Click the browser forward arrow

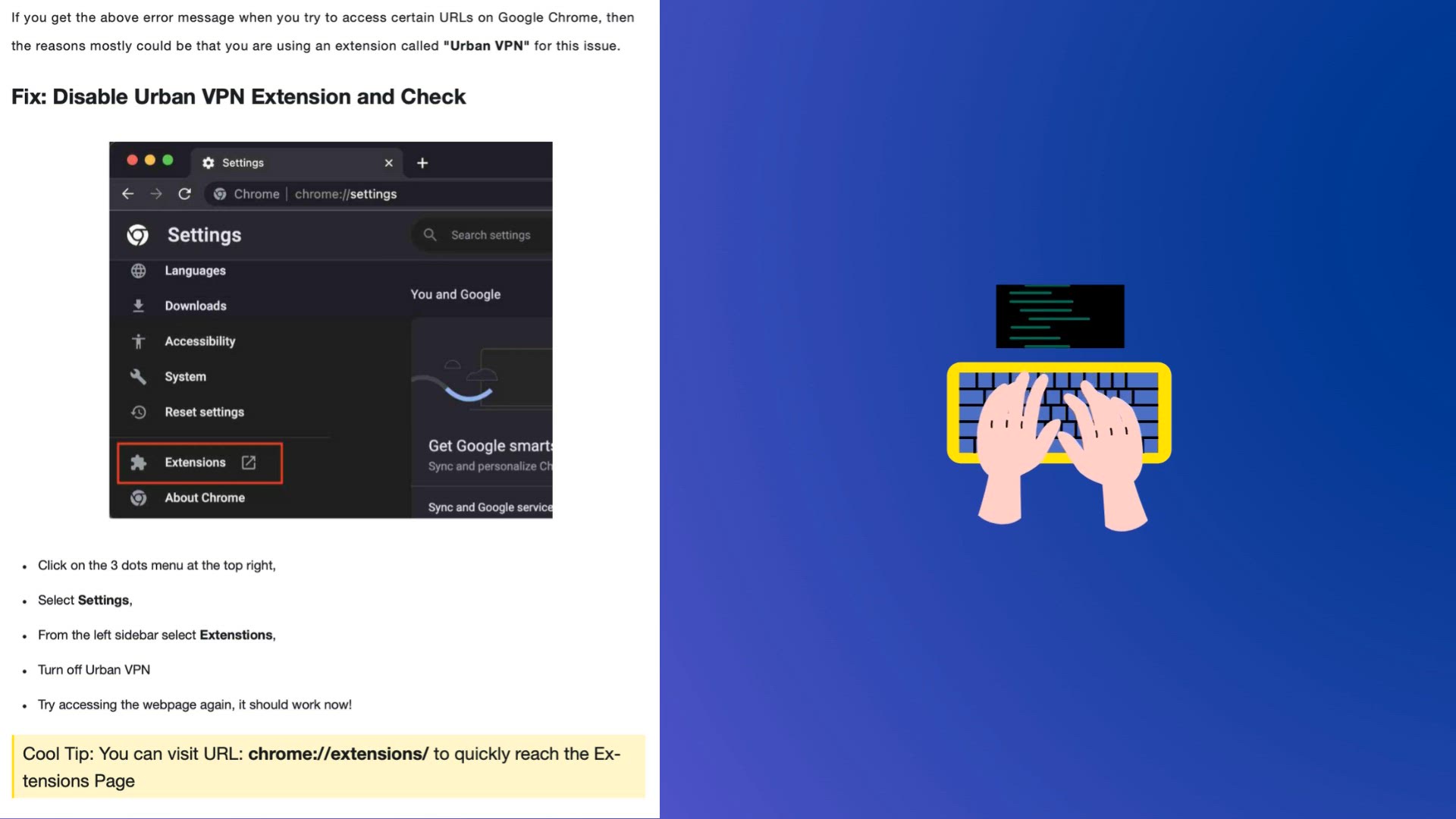pos(156,194)
